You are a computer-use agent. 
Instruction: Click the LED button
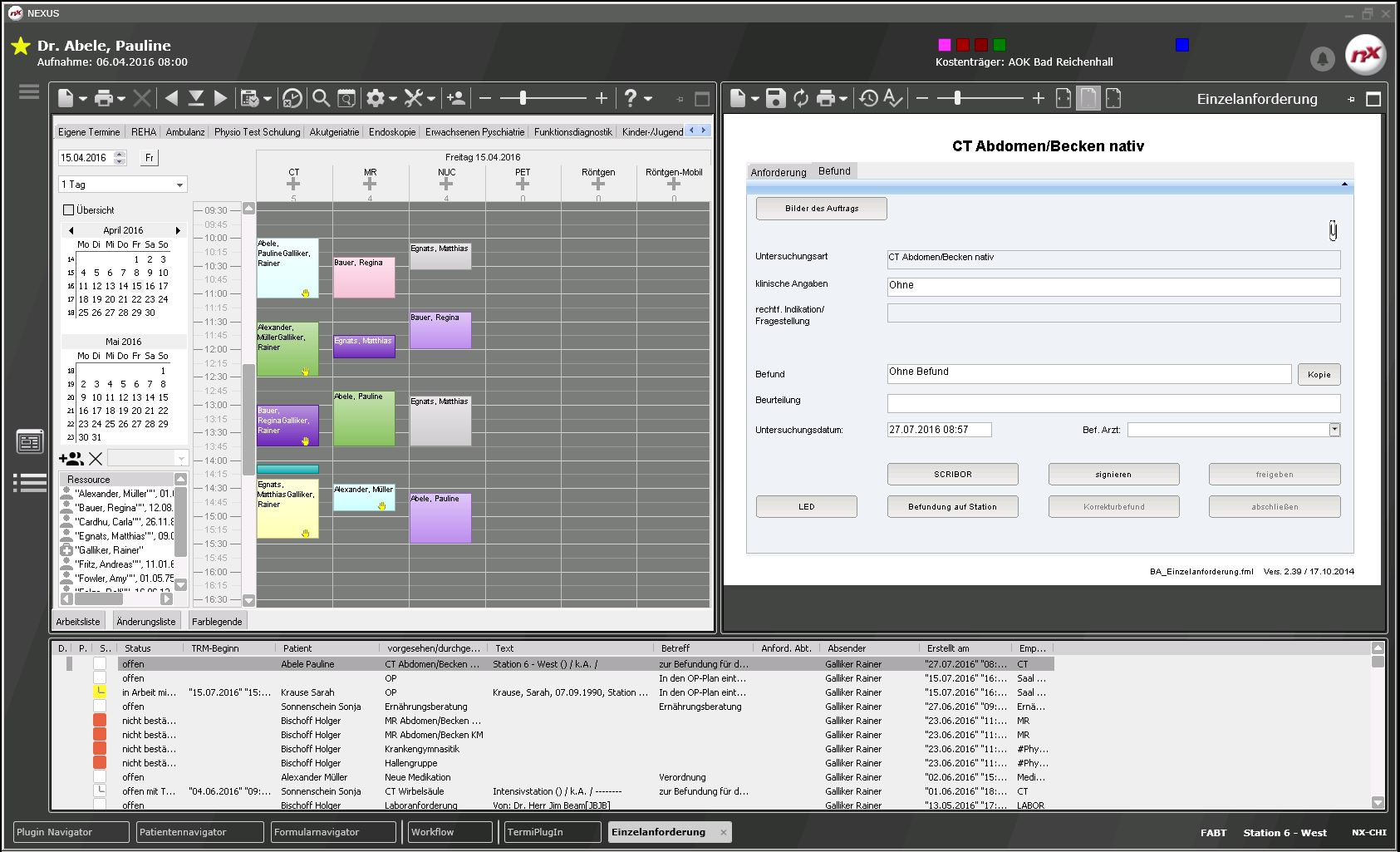coord(807,507)
